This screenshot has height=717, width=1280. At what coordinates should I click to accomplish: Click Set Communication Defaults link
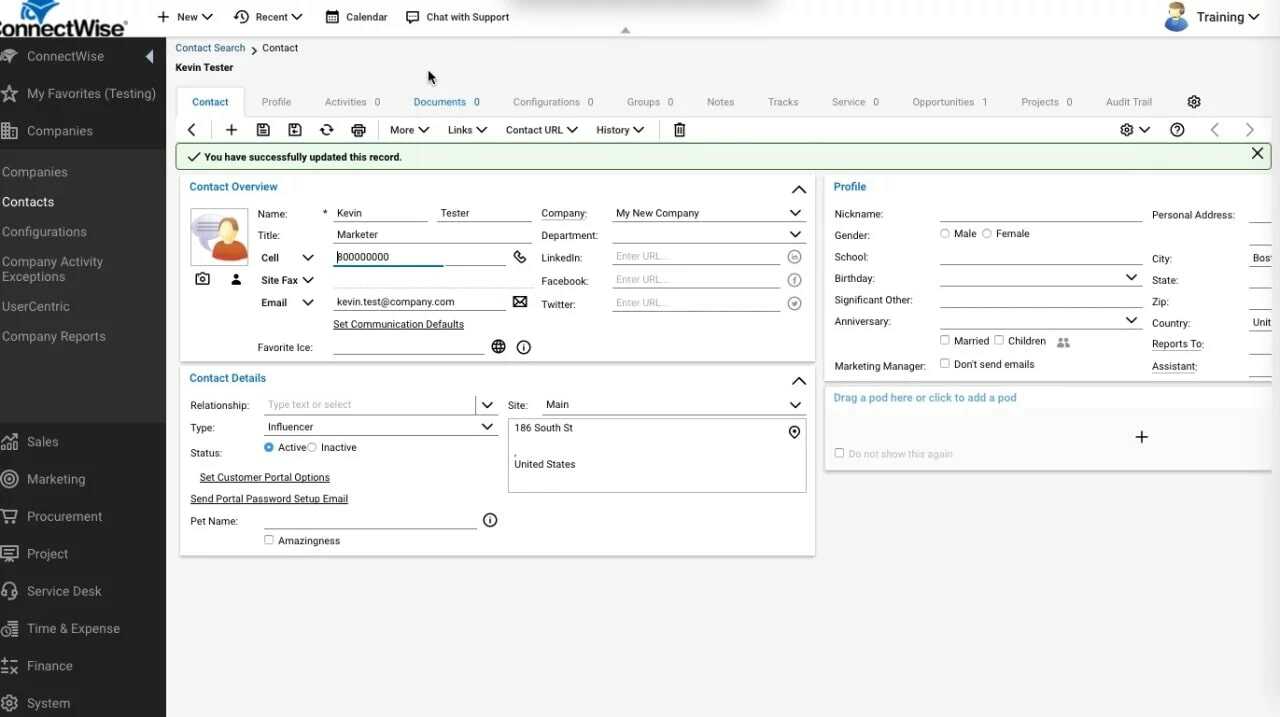398,324
